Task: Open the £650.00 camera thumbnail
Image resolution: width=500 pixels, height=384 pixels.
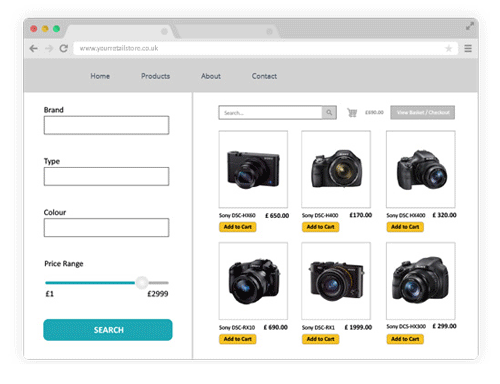Action: click(x=253, y=169)
